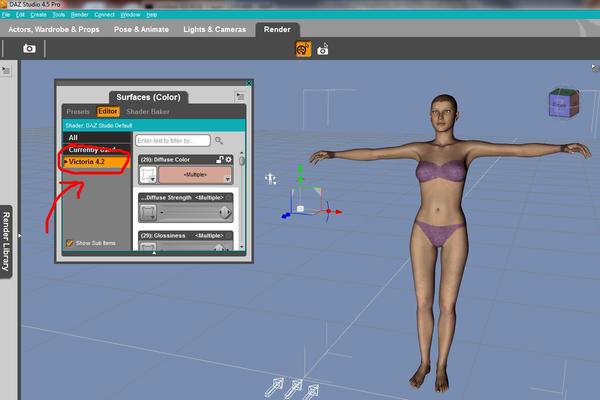Image resolution: width=600 pixels, height=400 pixels.
Task: Switch to the Shader Baker page
Action: (148, 111)
